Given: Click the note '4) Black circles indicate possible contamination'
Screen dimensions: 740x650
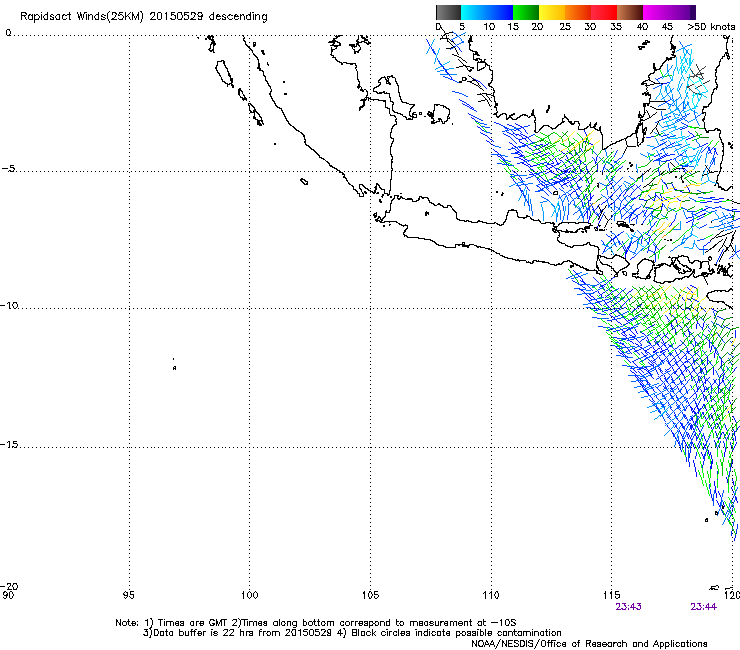Looking at the screenshot, I should pos(450,633).
